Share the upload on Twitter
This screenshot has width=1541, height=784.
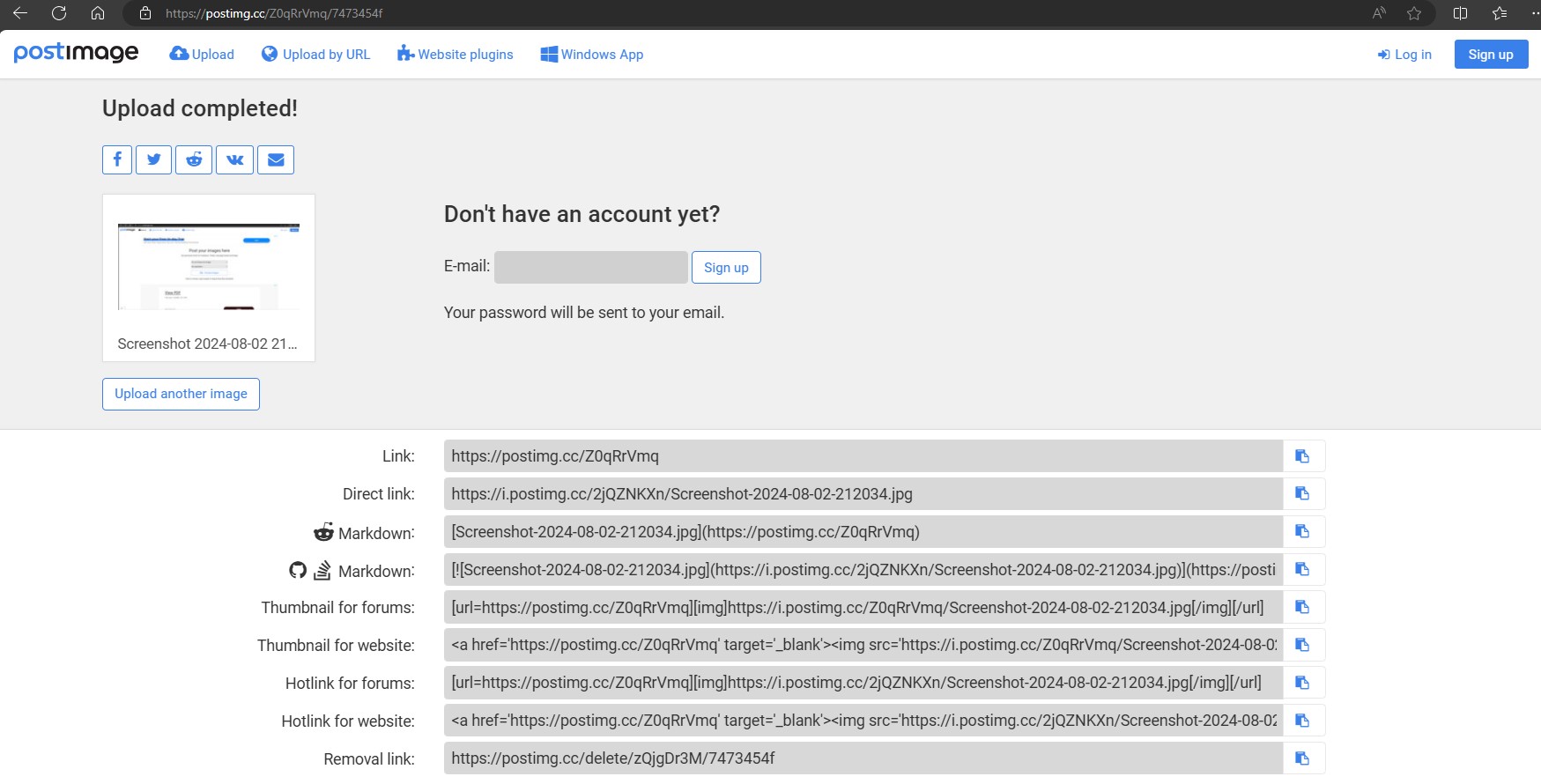[153, 159]
